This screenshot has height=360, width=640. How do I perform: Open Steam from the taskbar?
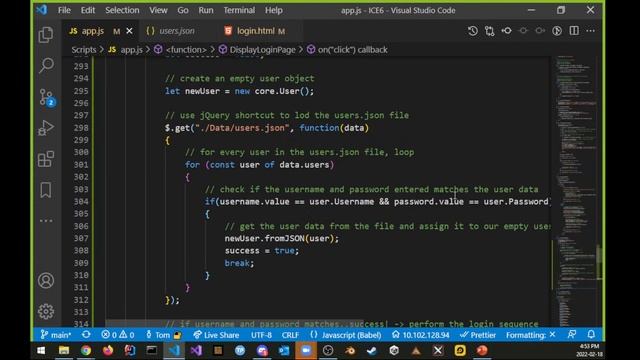[x=371, y=350]
